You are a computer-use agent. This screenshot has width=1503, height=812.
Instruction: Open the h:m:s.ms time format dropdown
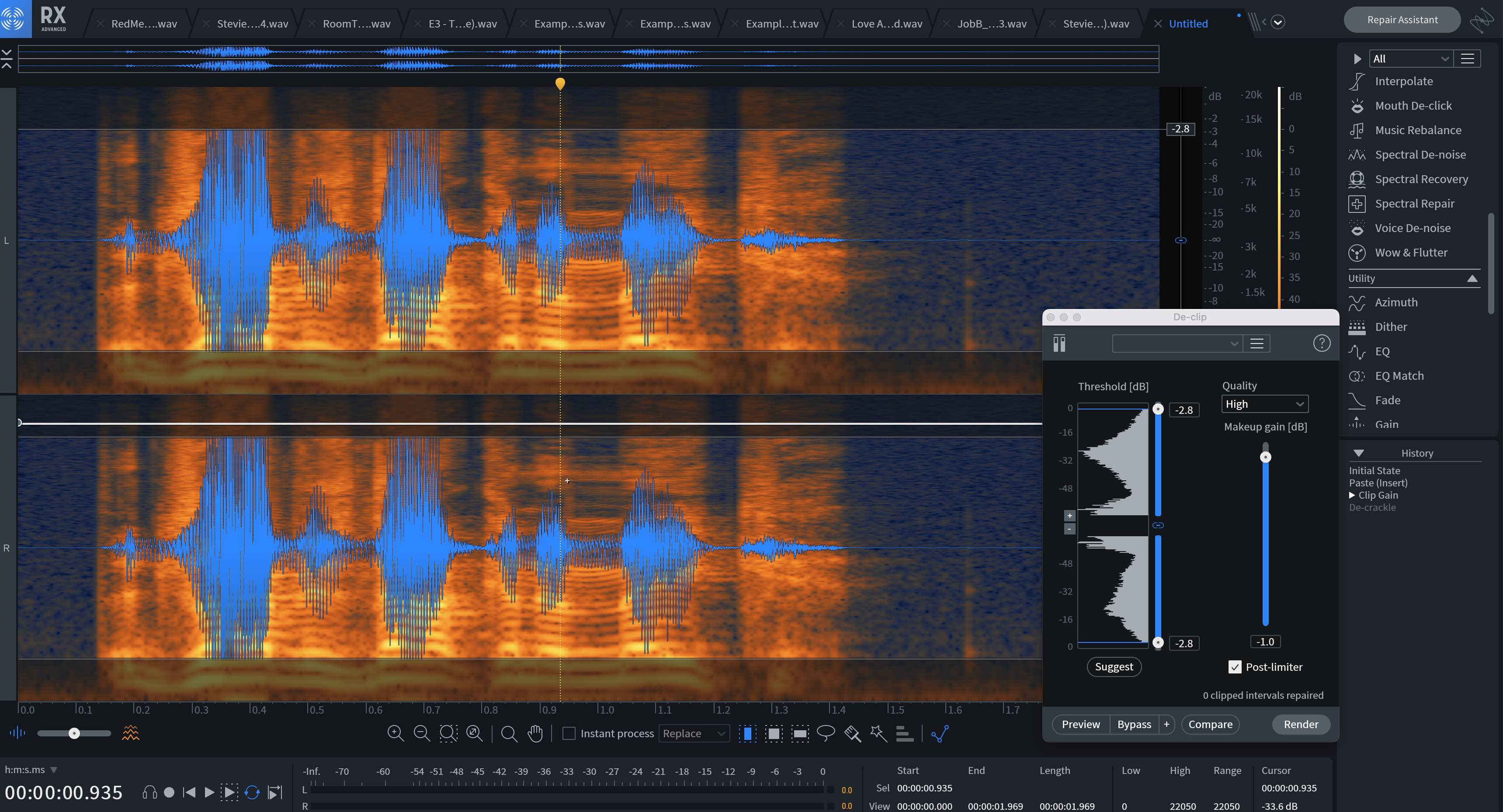click(30, 770)
